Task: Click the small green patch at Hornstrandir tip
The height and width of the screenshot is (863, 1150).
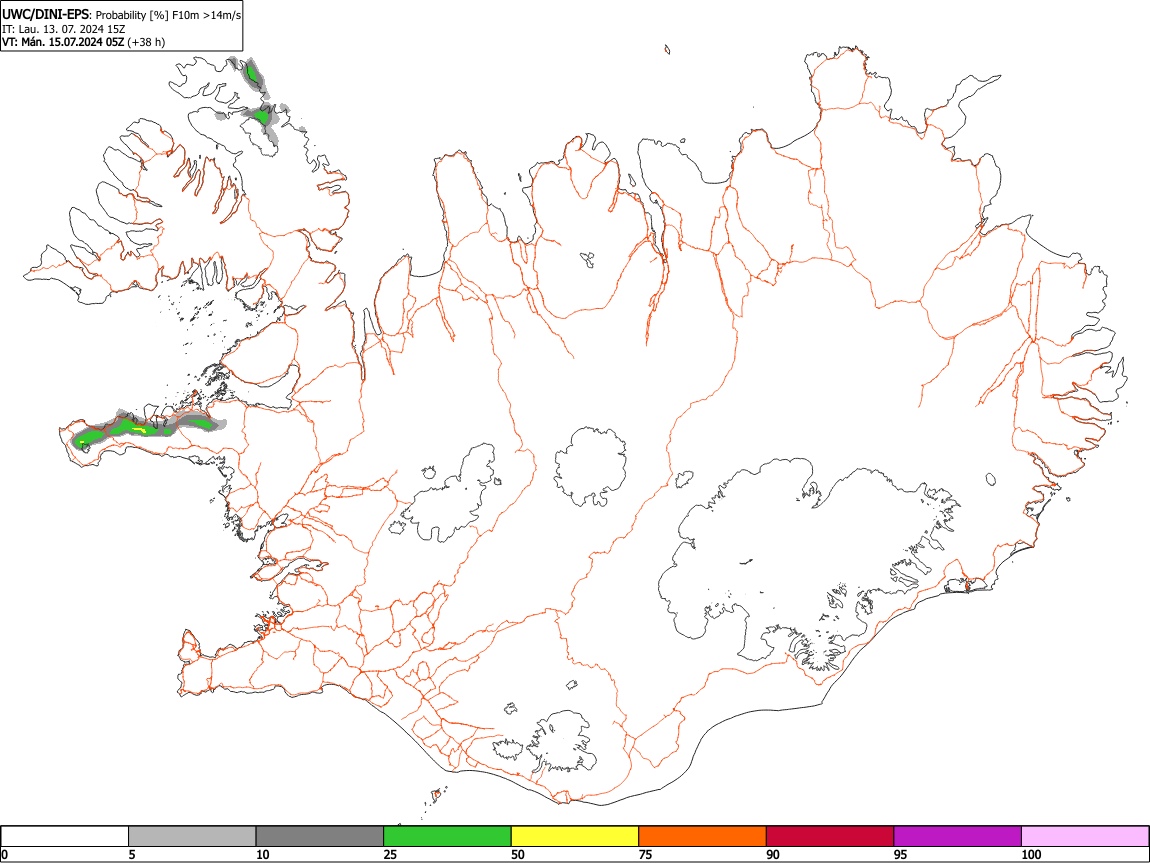Action: 252,73
